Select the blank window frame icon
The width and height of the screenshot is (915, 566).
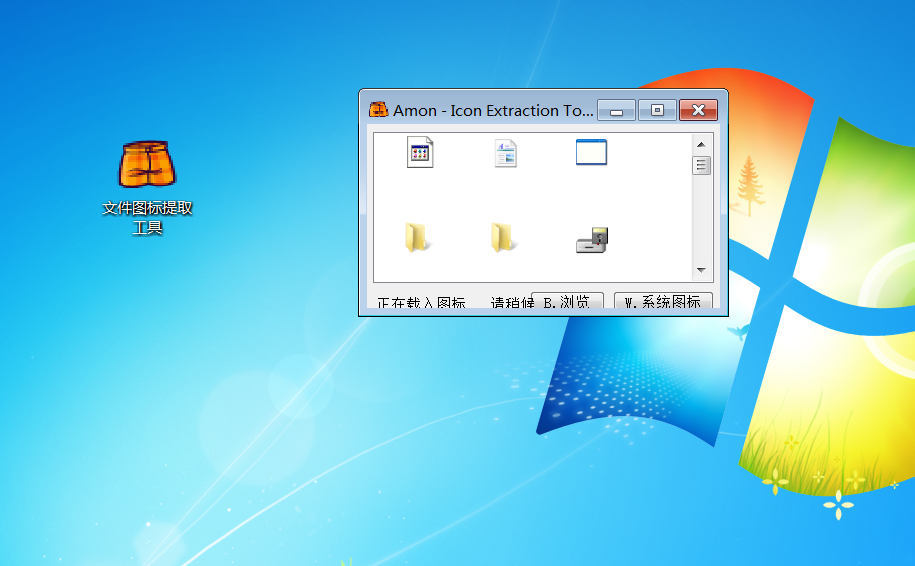pos(591,152)
